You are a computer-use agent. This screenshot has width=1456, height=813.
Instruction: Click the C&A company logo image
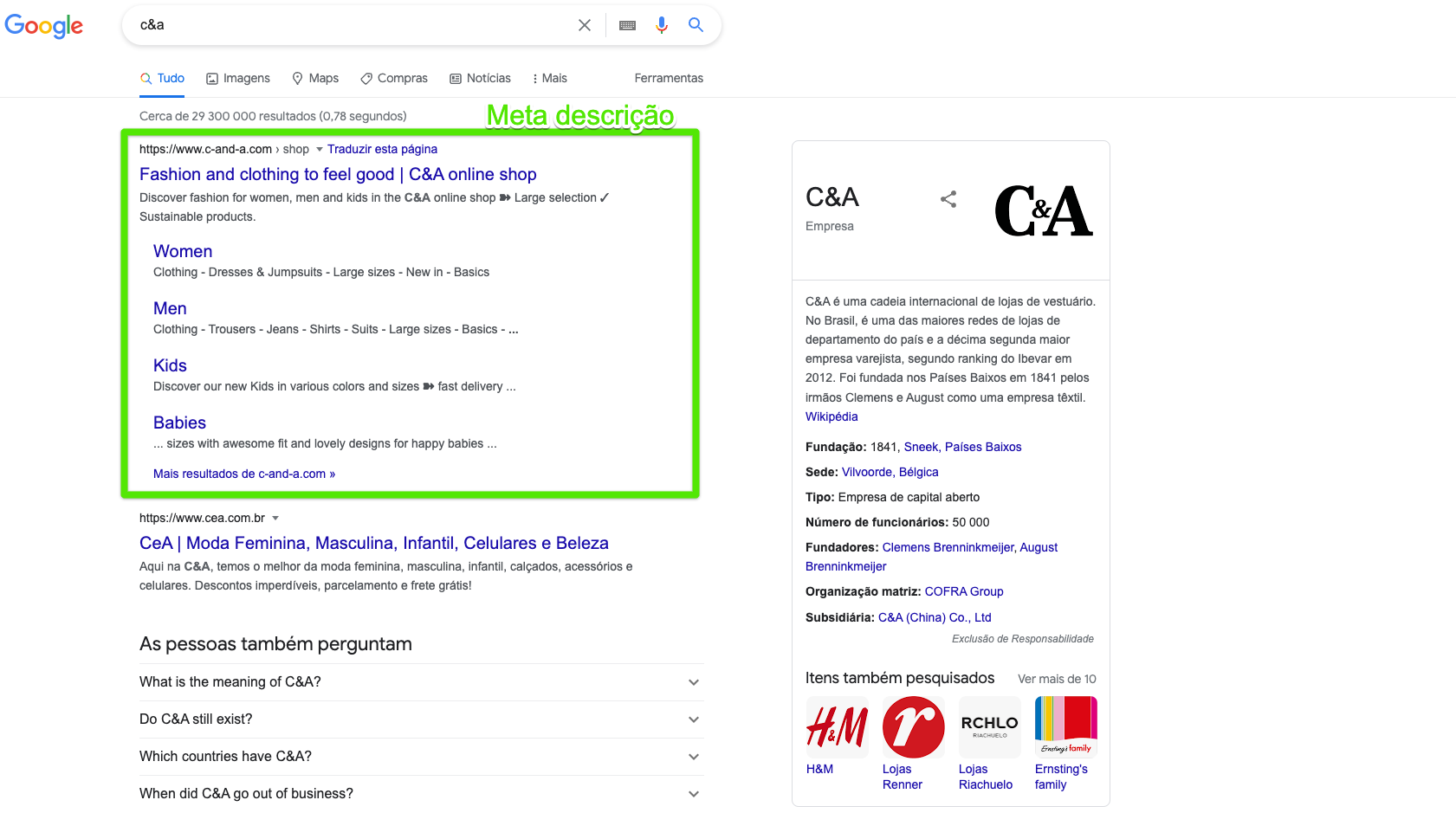click(x=1043, y=210)
